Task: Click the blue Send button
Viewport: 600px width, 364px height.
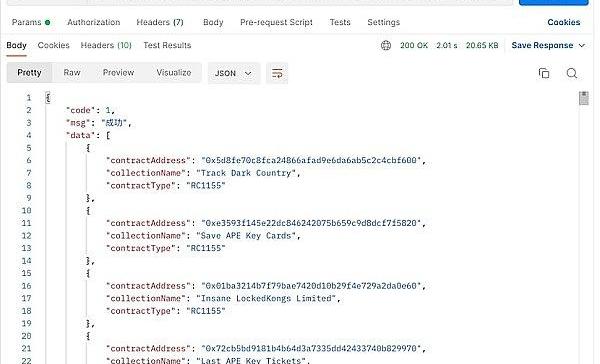Action: [x=553, y=2]
